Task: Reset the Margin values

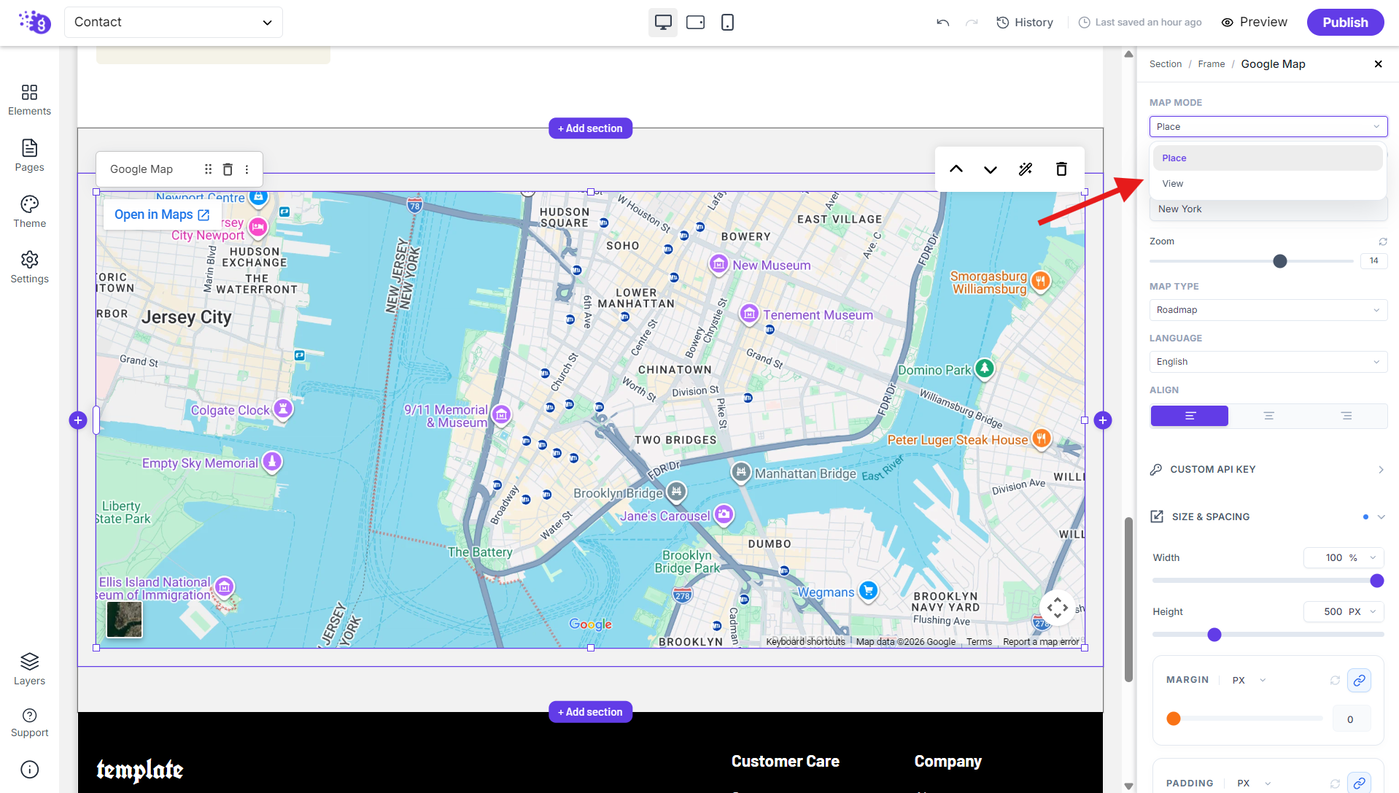Action: [1335, 680]
